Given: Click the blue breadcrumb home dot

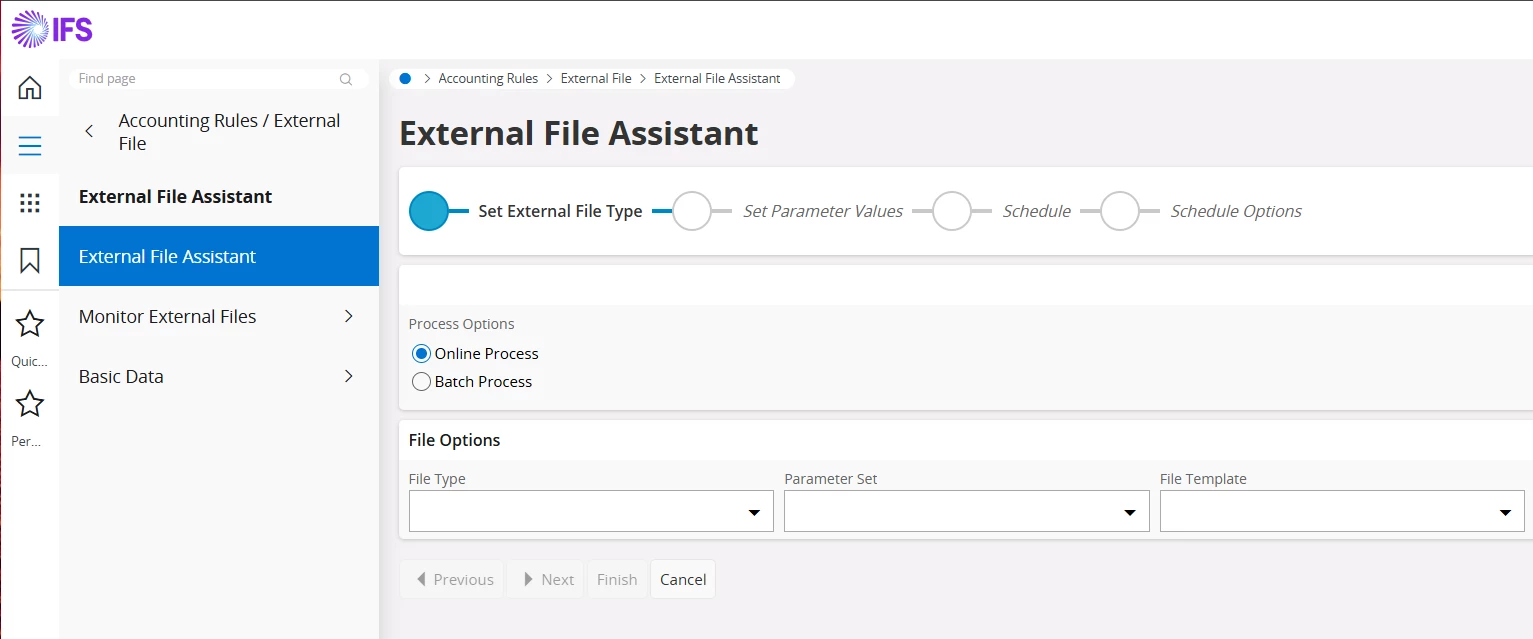Looking at the screenshot, I should point(405,78).
